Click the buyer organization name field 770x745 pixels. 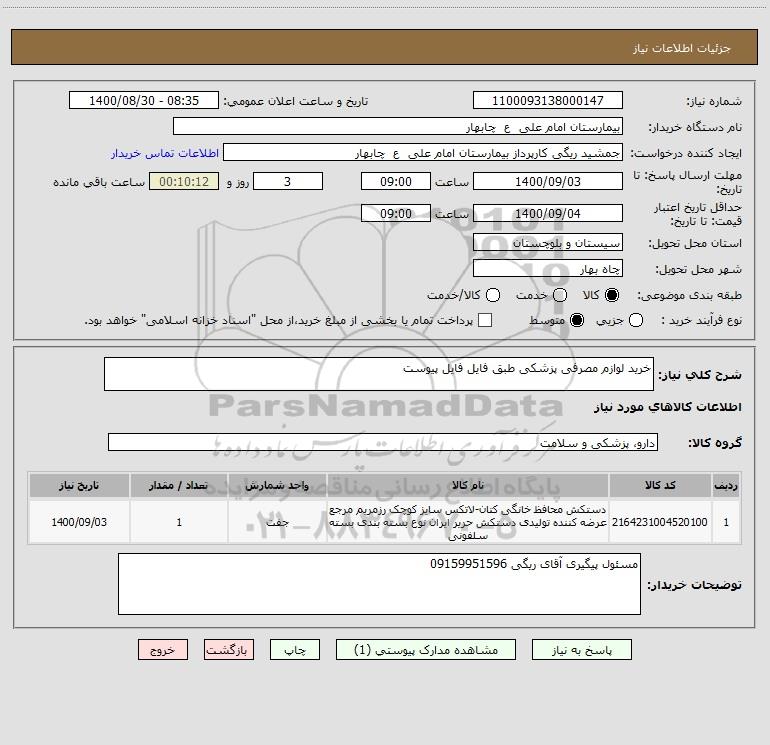(398, 126)
